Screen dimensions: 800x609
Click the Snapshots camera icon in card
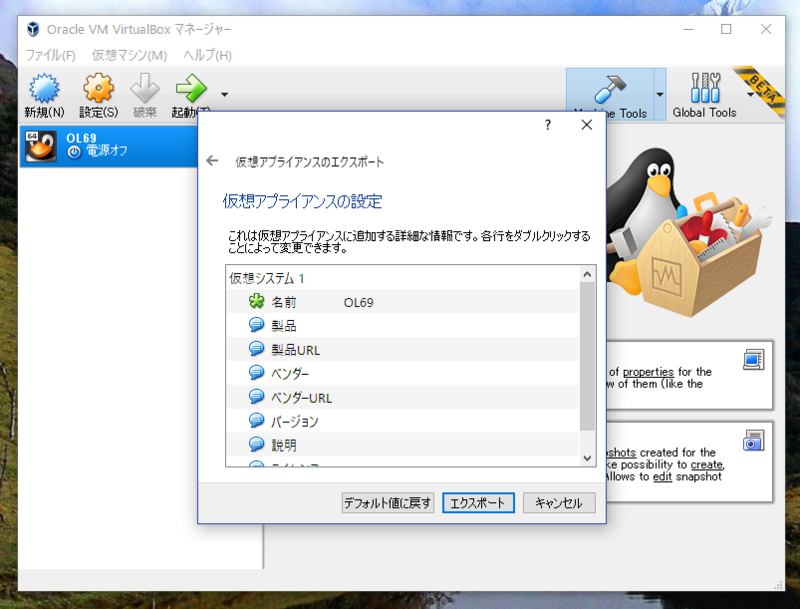(754, 441)
